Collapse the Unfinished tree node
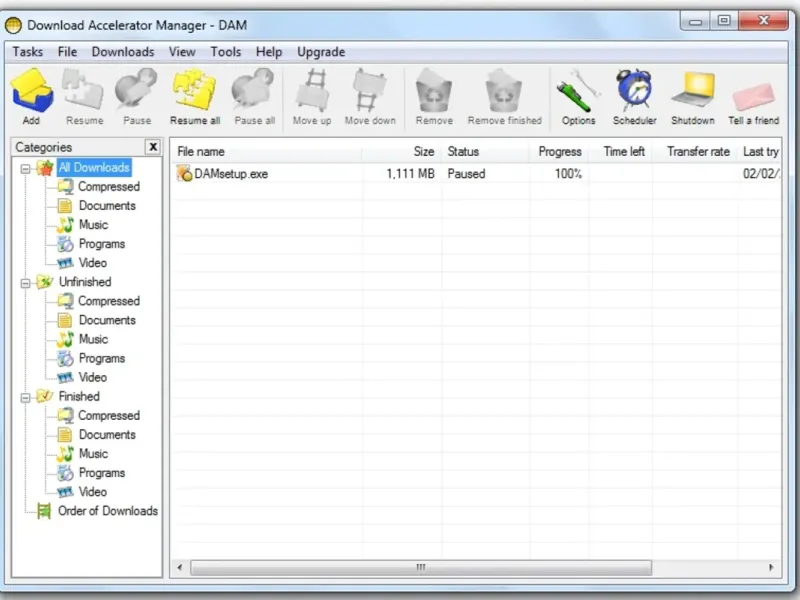Viewport: 800px width, 600px height. (25, 283)
